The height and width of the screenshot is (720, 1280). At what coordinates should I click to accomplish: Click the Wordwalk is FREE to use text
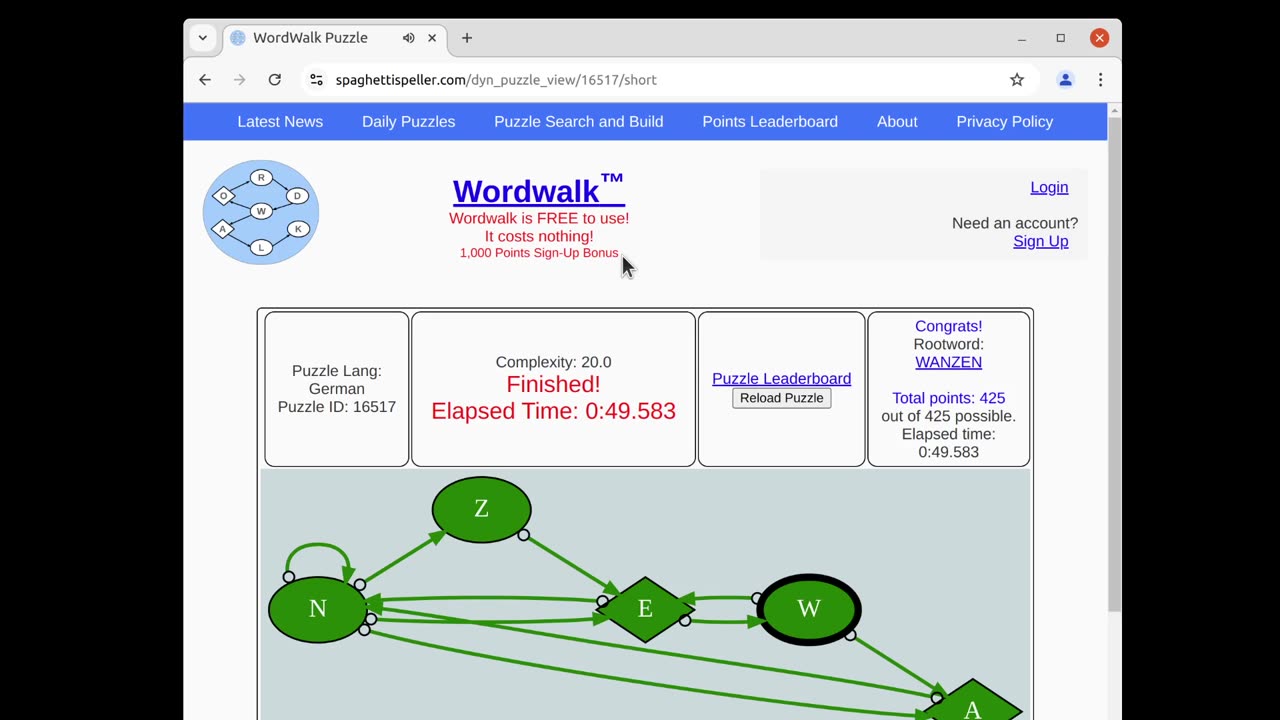539,218
